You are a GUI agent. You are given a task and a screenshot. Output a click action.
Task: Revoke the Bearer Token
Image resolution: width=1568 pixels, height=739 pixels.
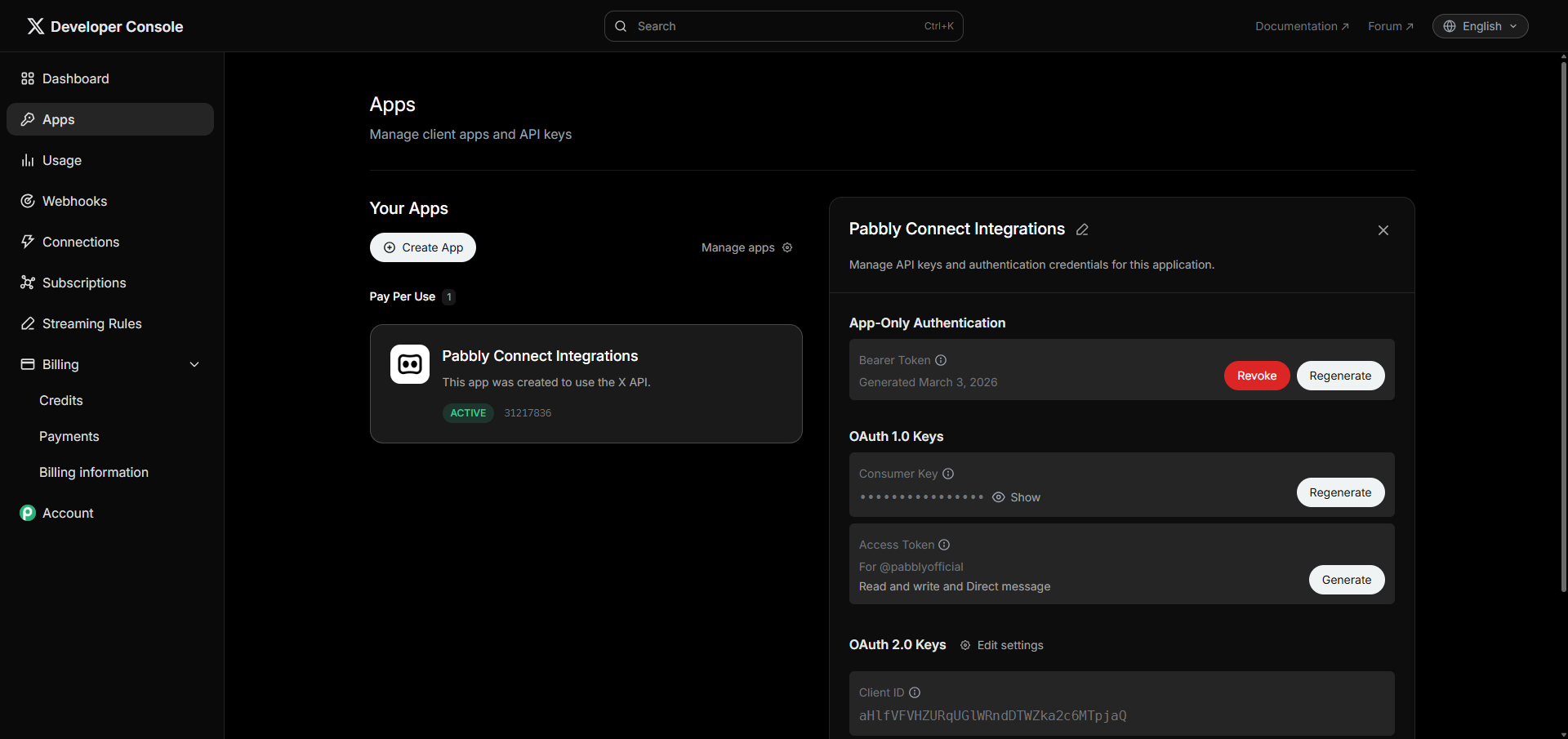(1256, 376)
